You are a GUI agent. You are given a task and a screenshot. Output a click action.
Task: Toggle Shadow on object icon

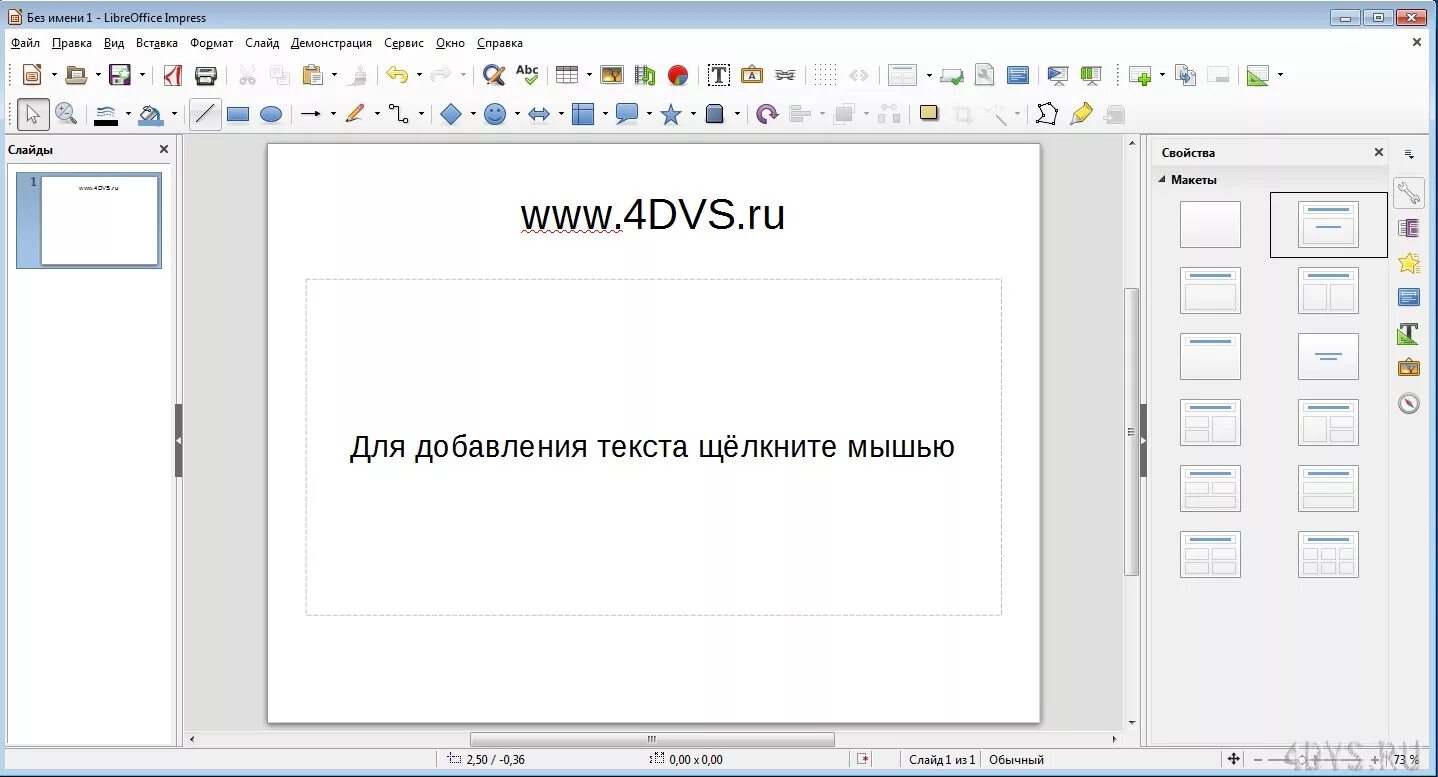(x=929, y=113)
